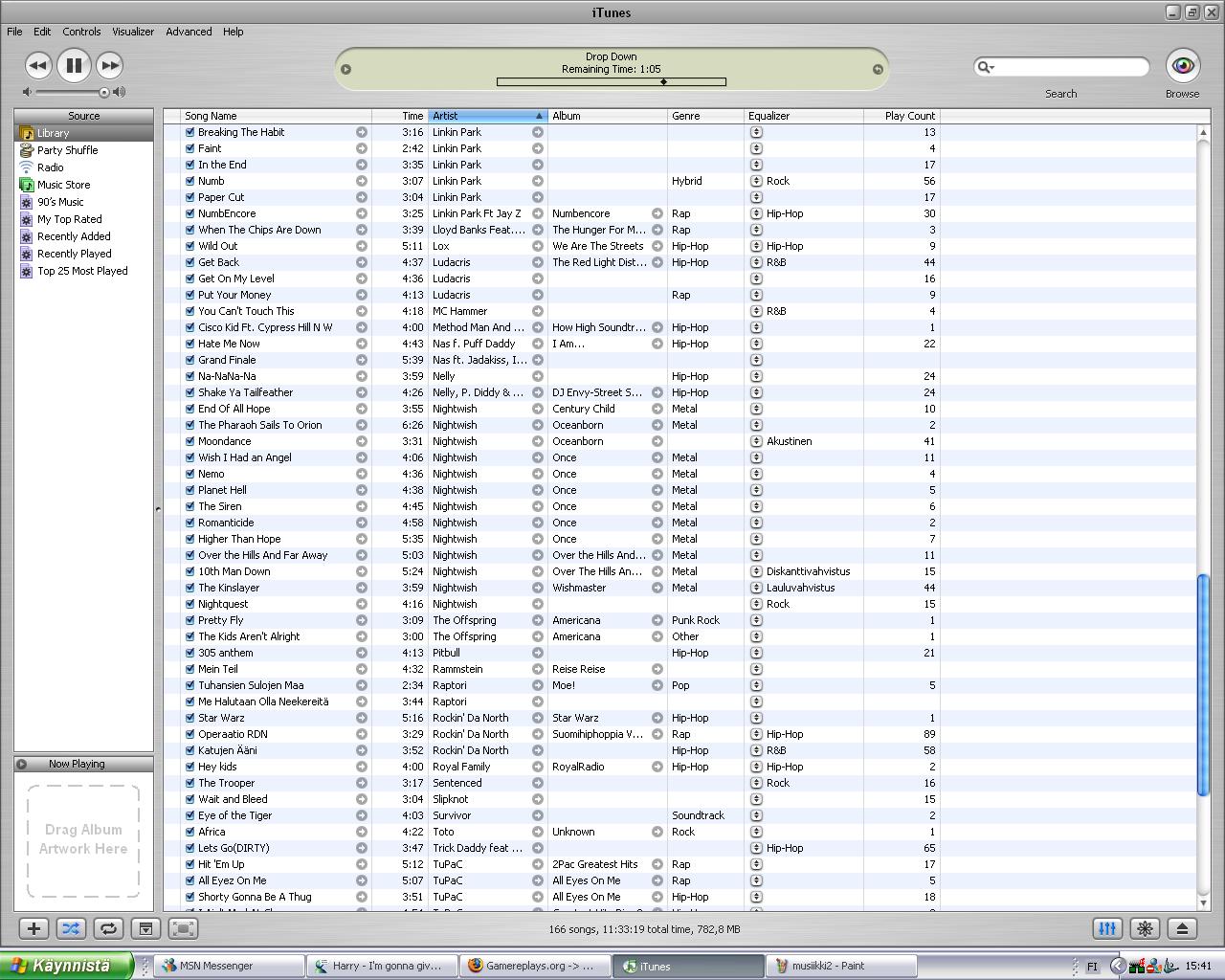This screenshot has height=980, width=1225.
Task: Click the Käynnistä start button
Action: [65, 966]
